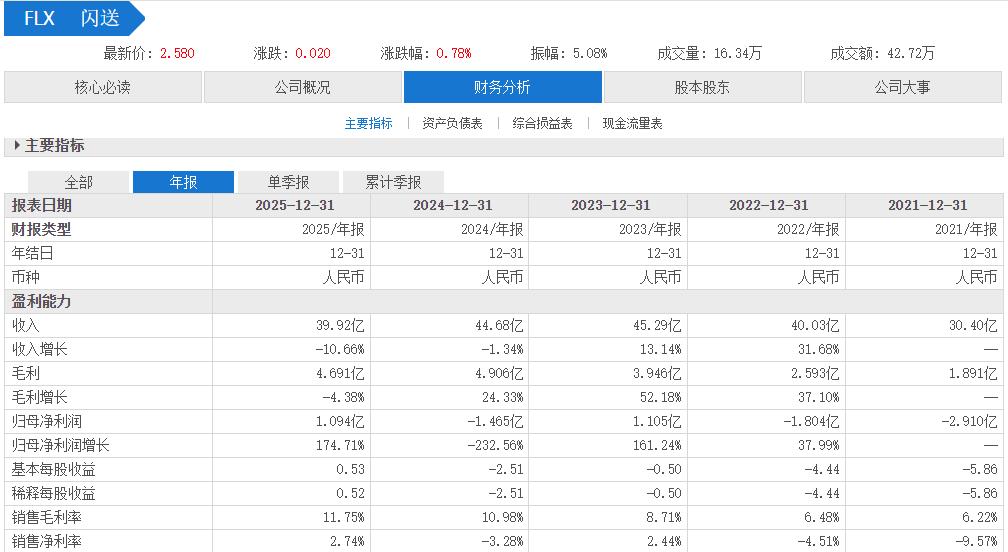Click the 归母净利润 row label
The height and width of the screenshot is (552, 1008).
point(46,421)
